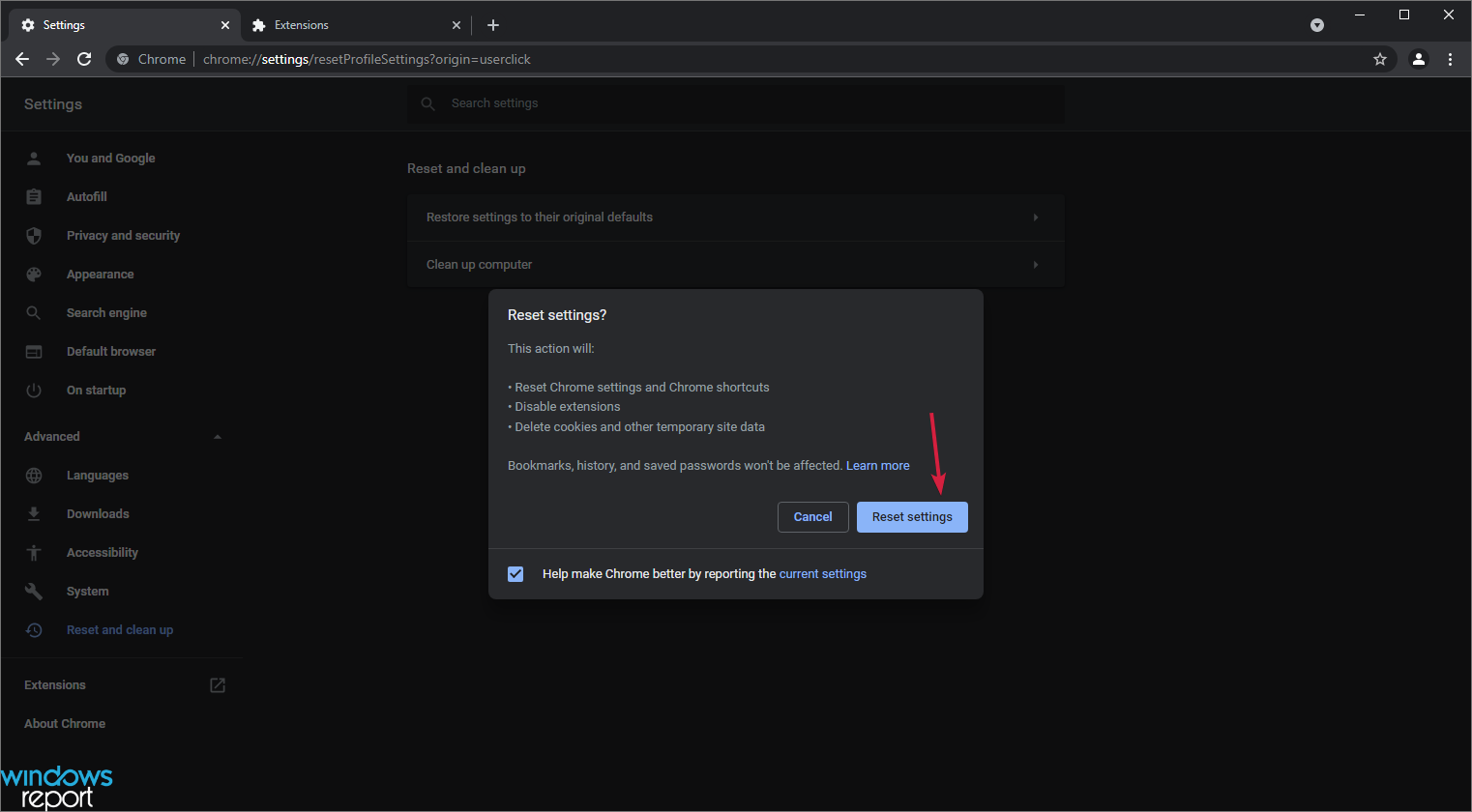1472x812 pixels.
Task: Switch to the Extensions tab
Action: pyautogui.click(x=356, y=25)
